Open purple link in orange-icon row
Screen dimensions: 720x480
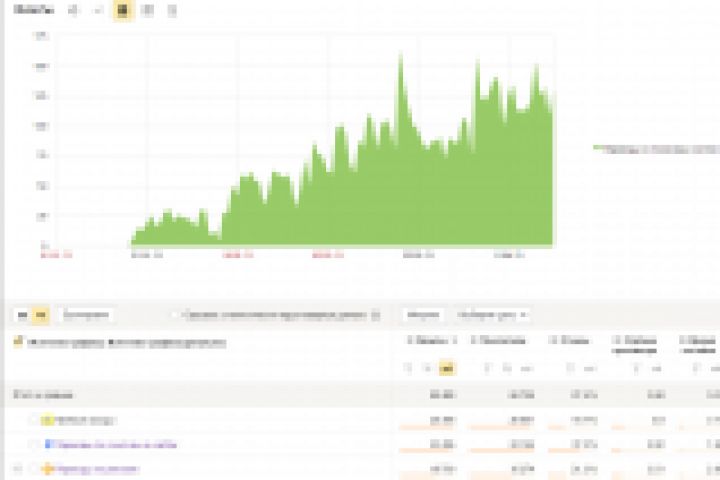pos(98,469)
